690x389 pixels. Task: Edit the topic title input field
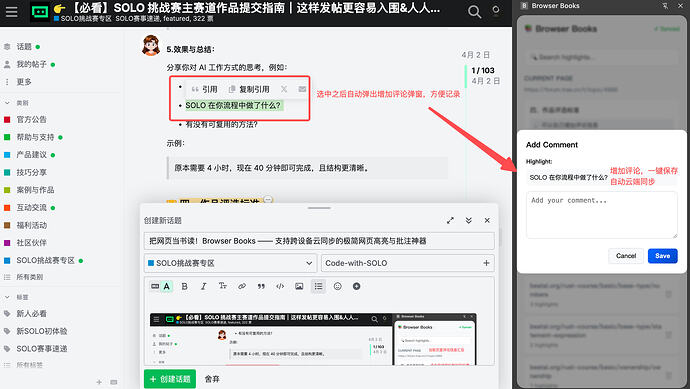coord(319,241)
